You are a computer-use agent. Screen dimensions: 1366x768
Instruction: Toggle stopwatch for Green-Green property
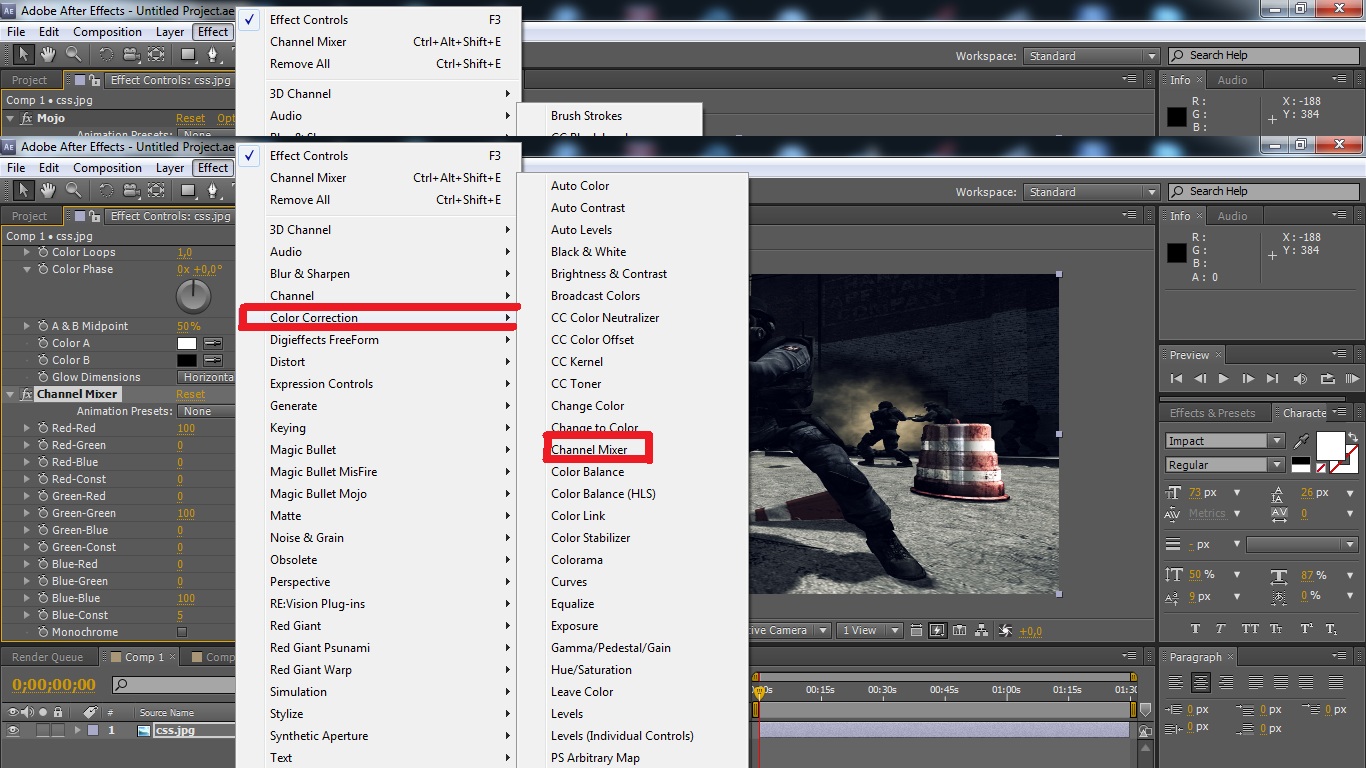[x=43, y=513]
